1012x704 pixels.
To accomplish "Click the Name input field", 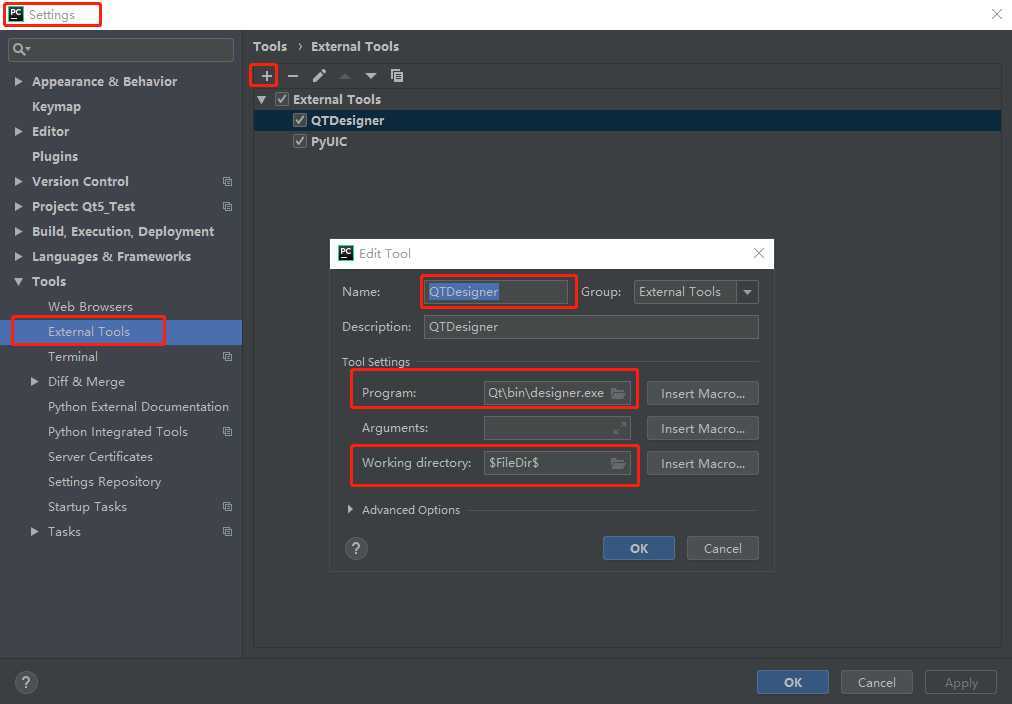I will click(x=496, y=292).
